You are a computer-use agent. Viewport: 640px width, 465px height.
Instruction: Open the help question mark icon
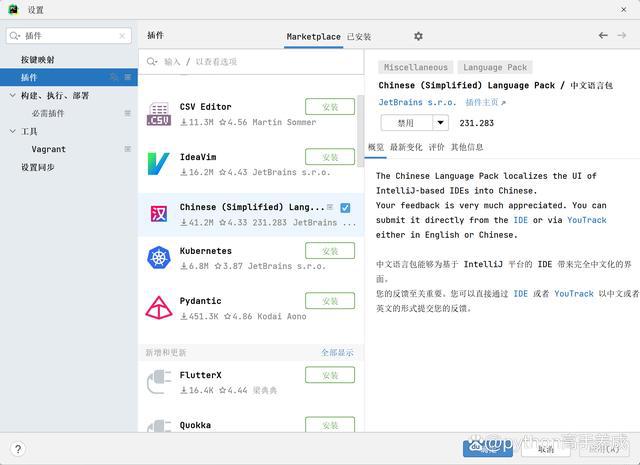(17, 449)
